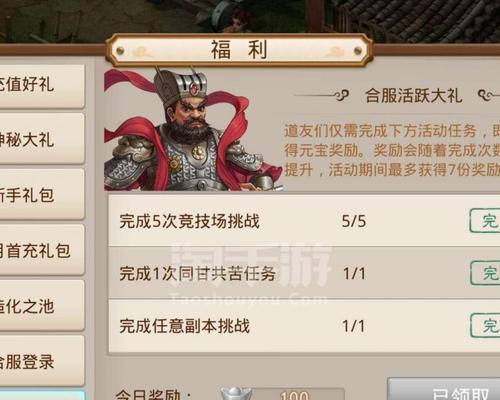
Task: Open the 新手礼包 sidebar tab
Action: click(40, 195)
